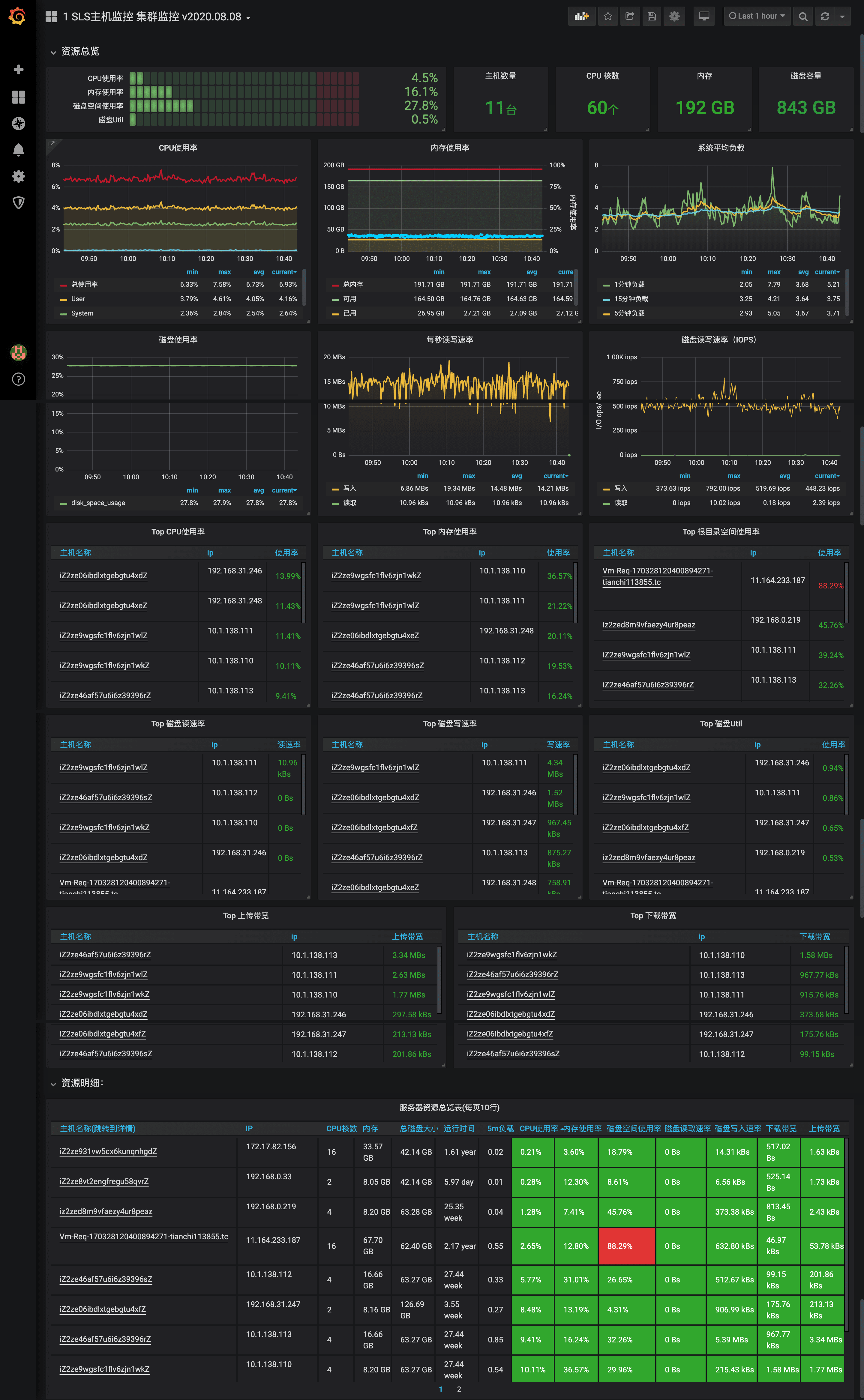The height and width of the screenshot is (1400, 864).
Task: Open the share dashboard icon
Action: (629, 16)
